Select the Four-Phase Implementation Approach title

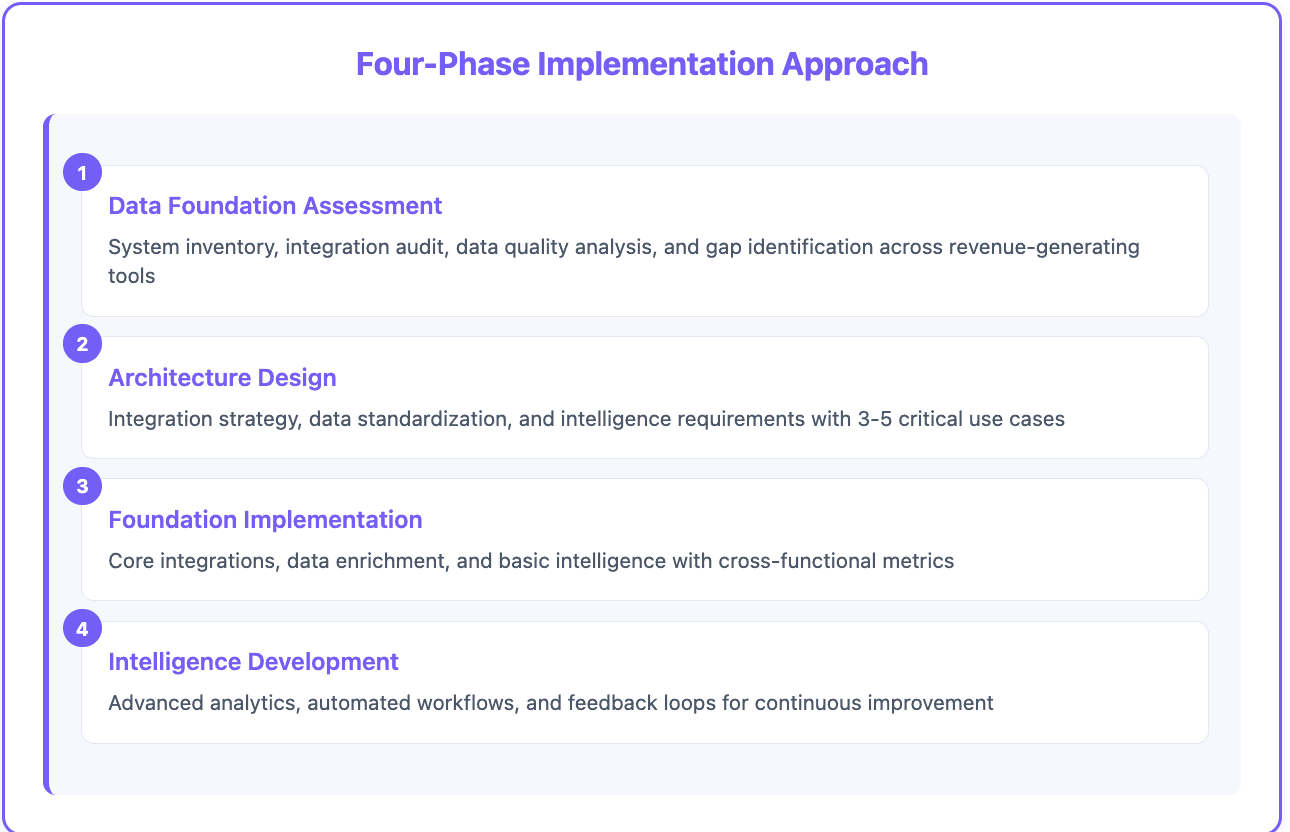pos(641,63)
